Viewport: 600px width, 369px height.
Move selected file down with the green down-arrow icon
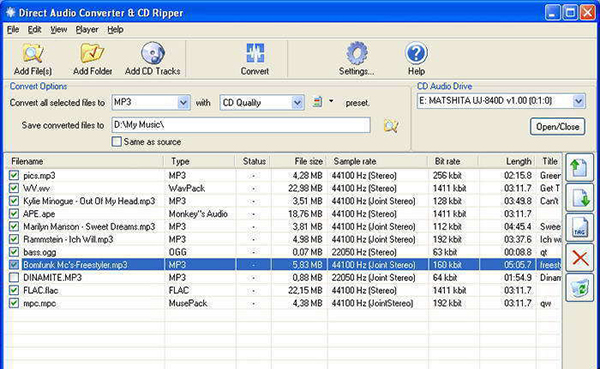pos(579,198)
